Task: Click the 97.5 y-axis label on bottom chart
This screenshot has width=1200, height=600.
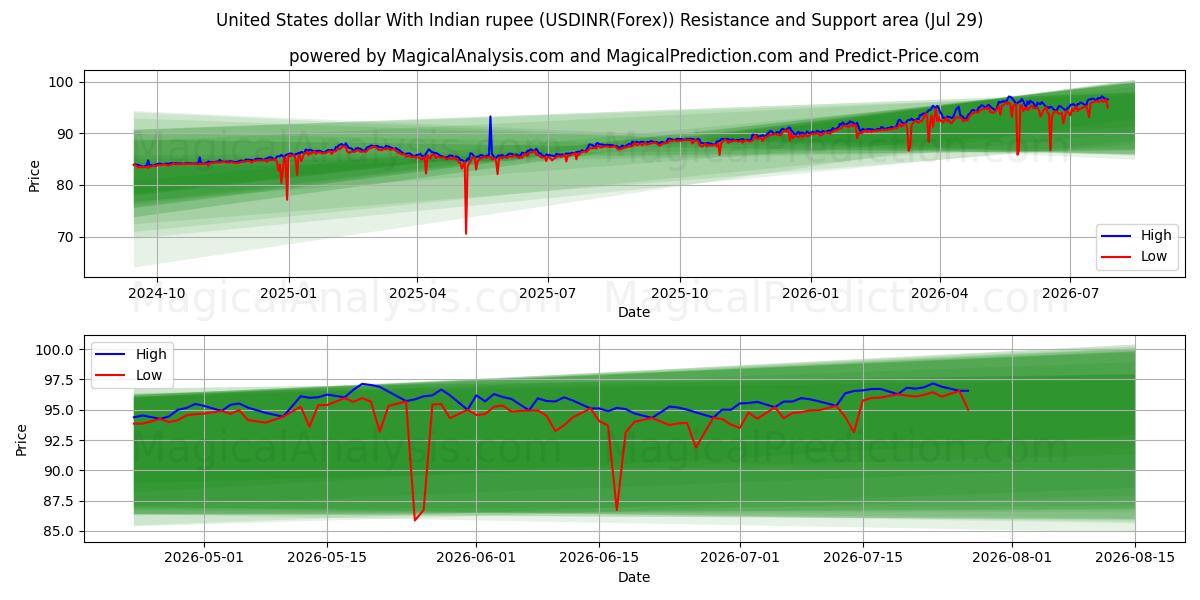Action: (x=59, y=381)
